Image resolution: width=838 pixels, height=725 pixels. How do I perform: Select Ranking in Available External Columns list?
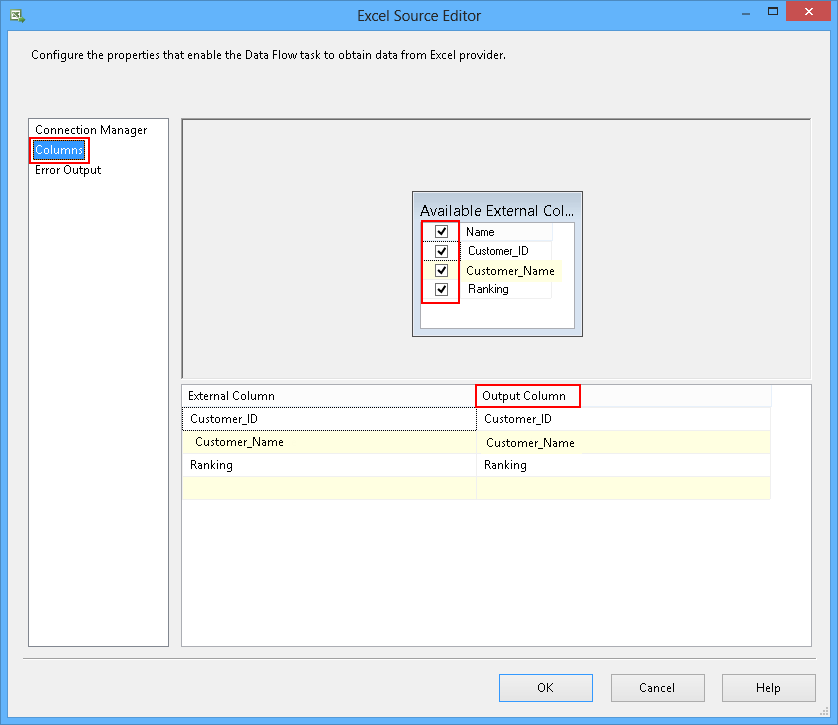(488, 289)
